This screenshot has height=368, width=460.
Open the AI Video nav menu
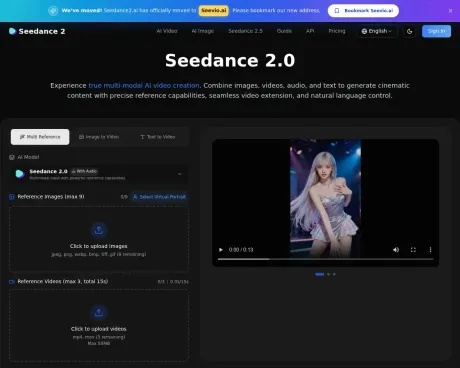tap(167, 31)
